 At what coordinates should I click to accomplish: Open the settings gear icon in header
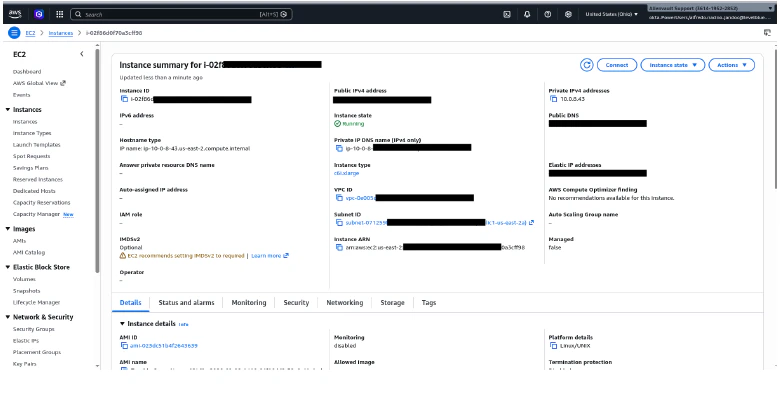(568, 14)
